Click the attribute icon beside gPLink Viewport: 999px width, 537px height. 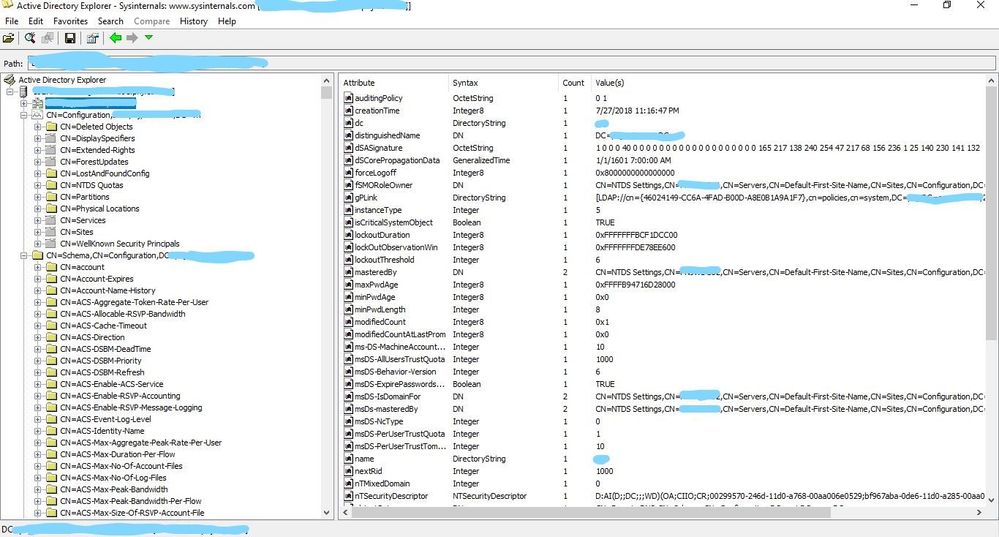click(x=349, y=197)
